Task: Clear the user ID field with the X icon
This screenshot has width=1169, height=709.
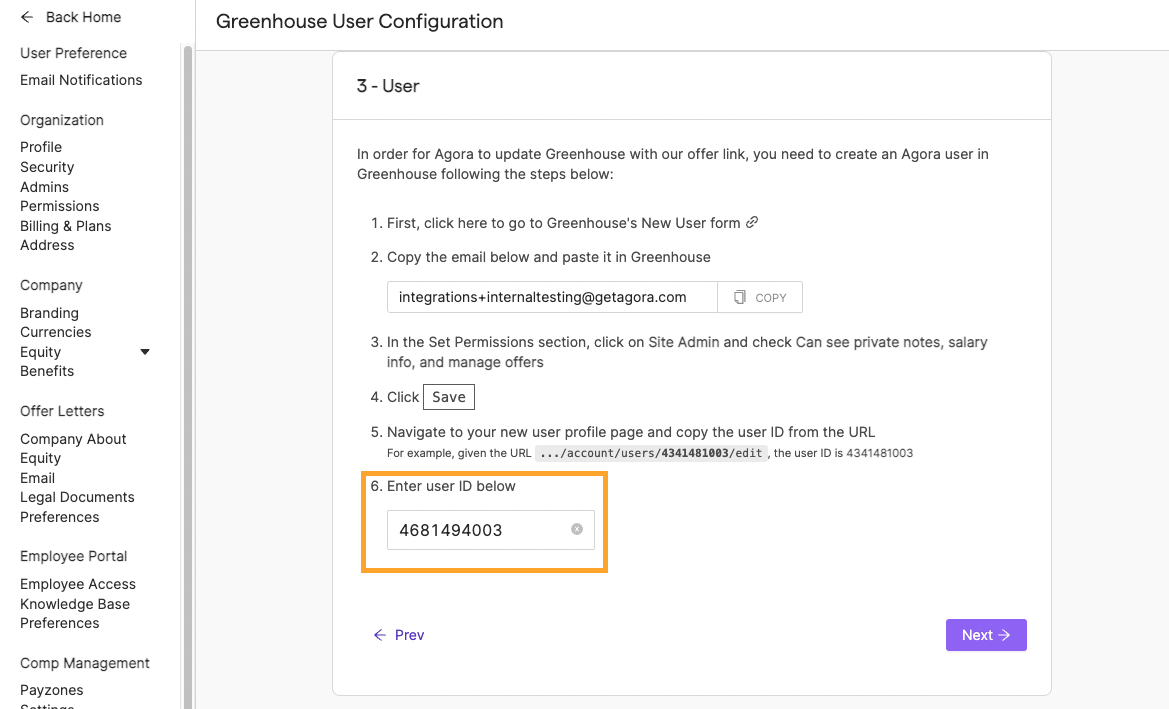Action: 576,529
